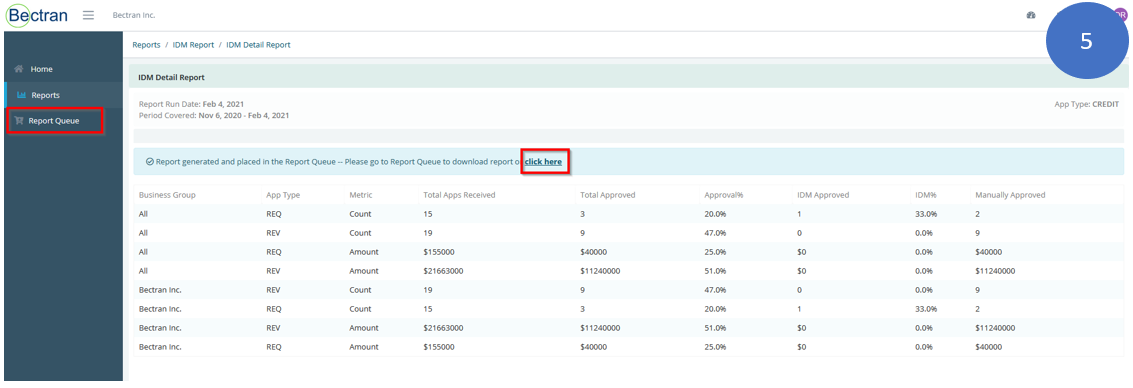Click the 'IDM Detail Report' panel title

tap(171, 77)
